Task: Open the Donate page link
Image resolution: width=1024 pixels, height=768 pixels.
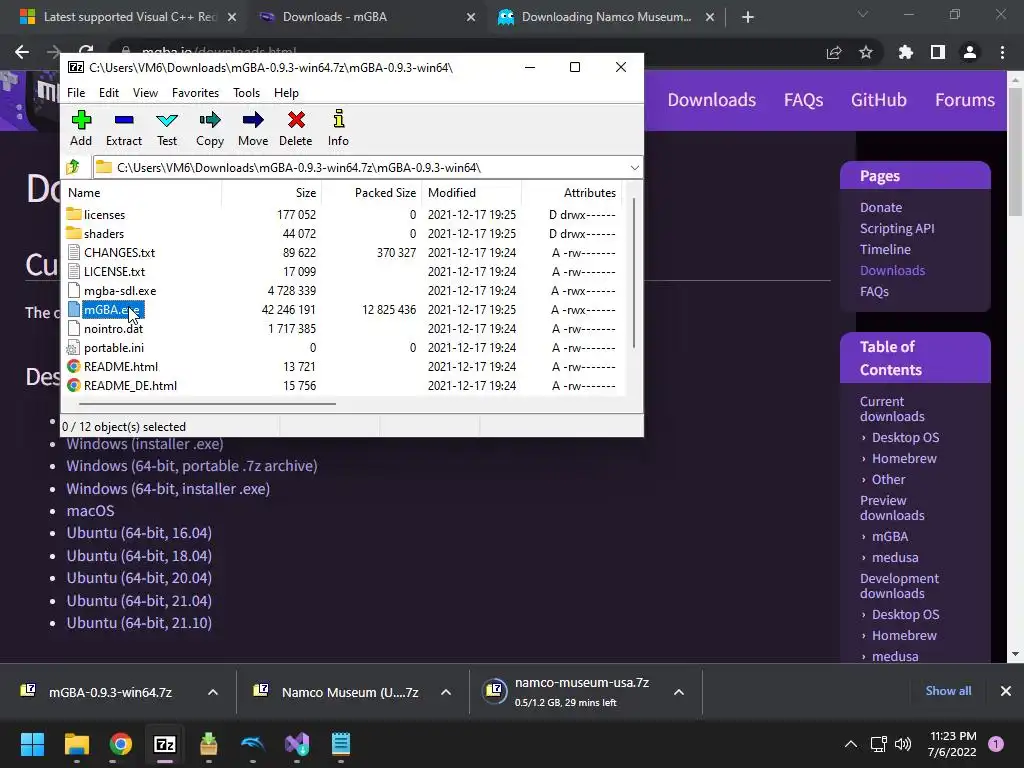Action: pyautogui.click(x=881, y=208)
